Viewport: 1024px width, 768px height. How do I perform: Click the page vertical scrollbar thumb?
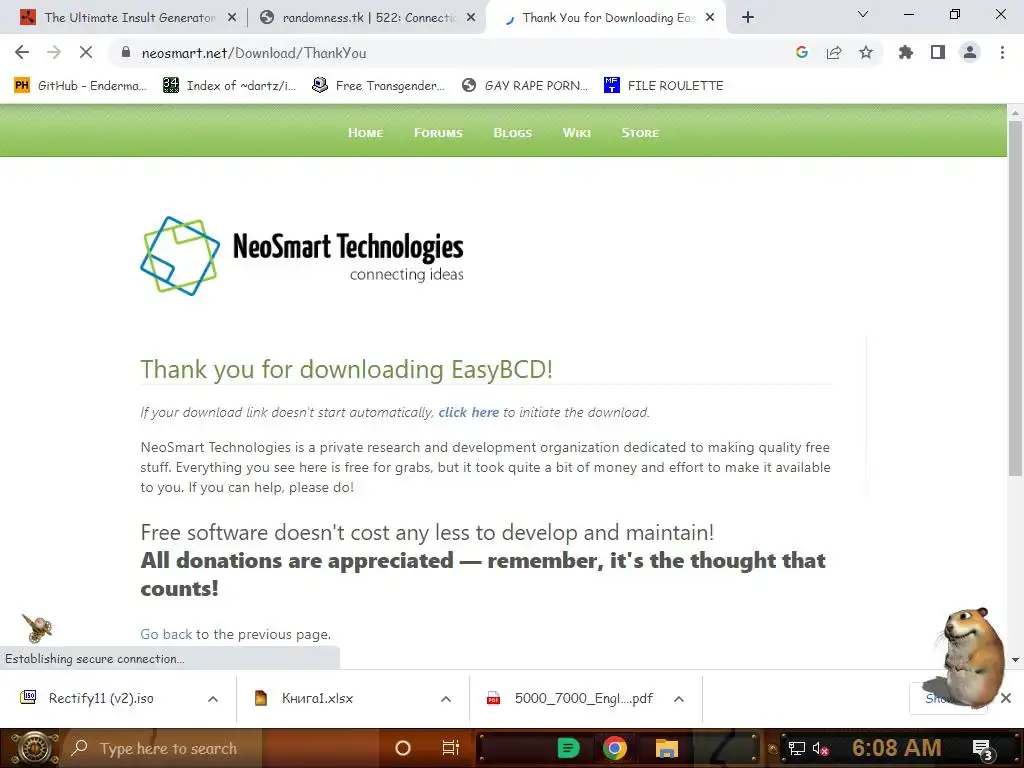point(1015,297)
